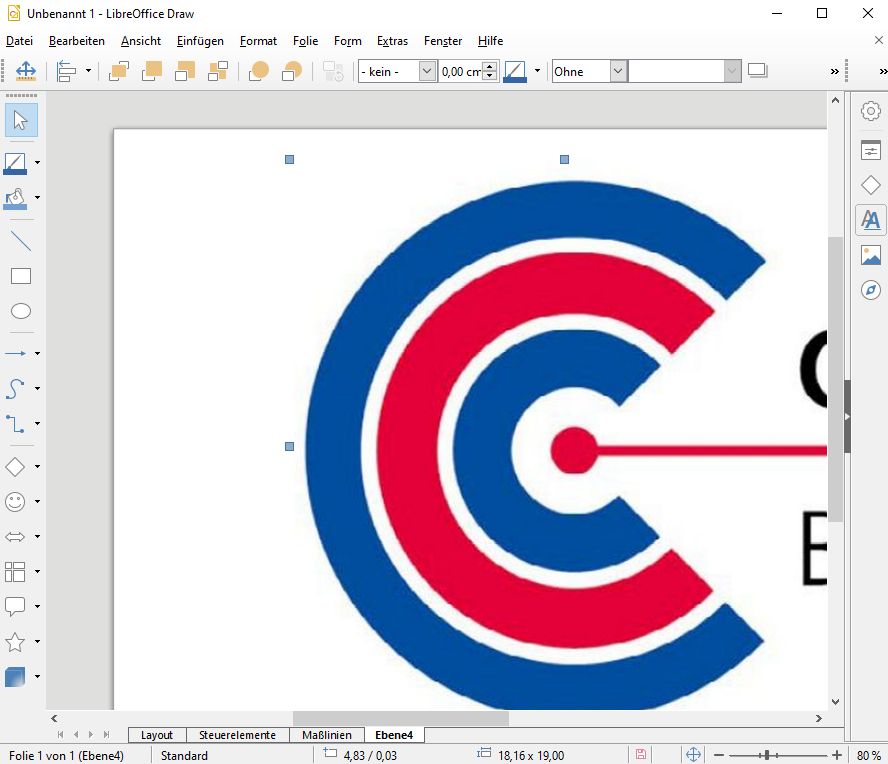888x764 pixels.
Task: Open line color dropdown in left toolbar
Action: 37,163
